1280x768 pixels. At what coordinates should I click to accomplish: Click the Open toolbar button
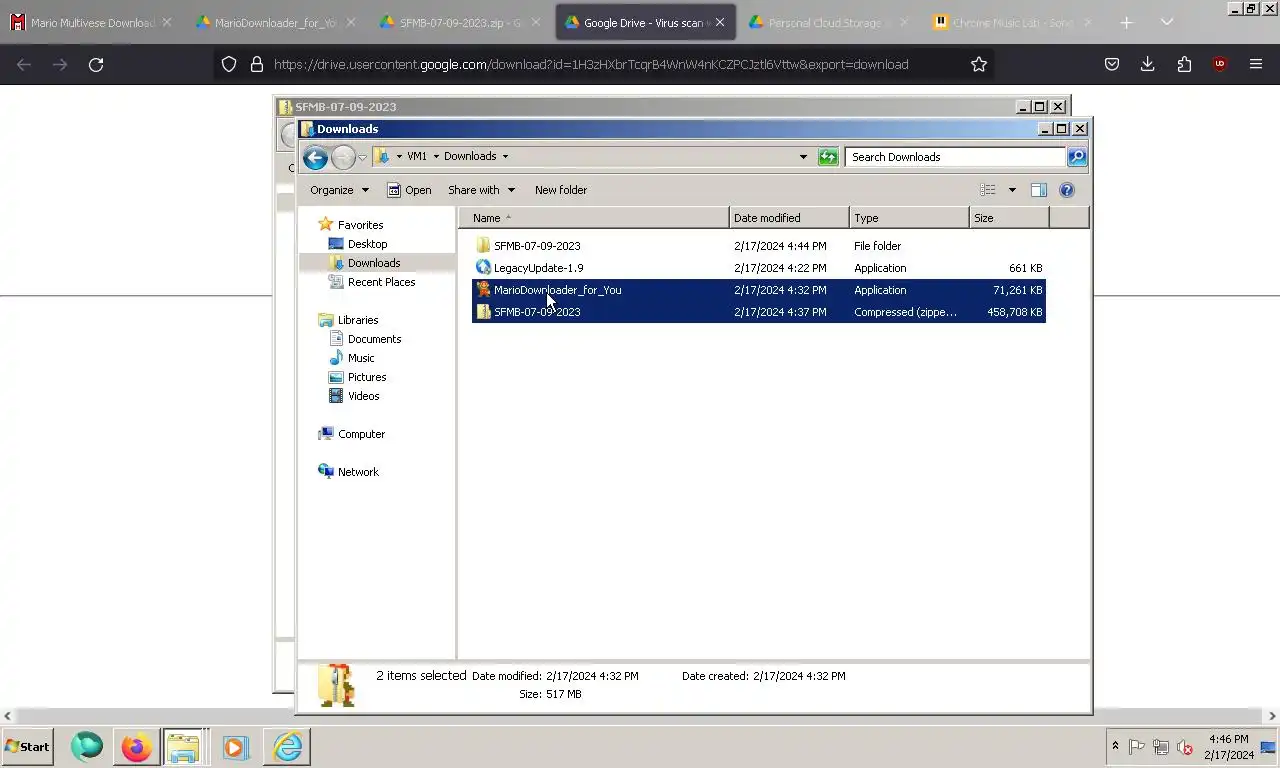coord(409,190)
